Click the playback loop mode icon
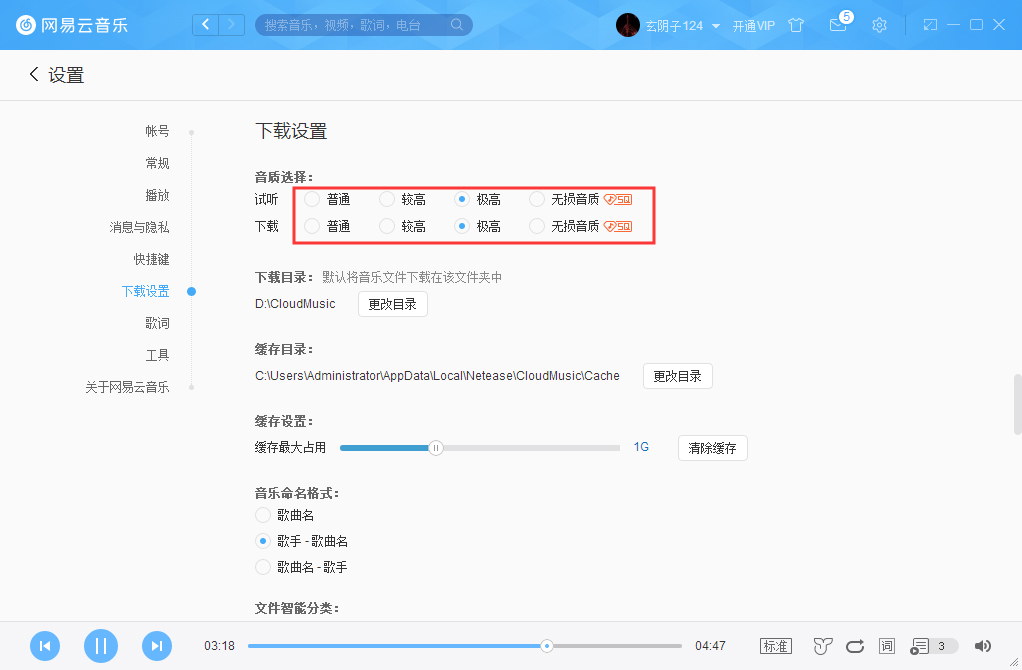 (x=853, y=646)
